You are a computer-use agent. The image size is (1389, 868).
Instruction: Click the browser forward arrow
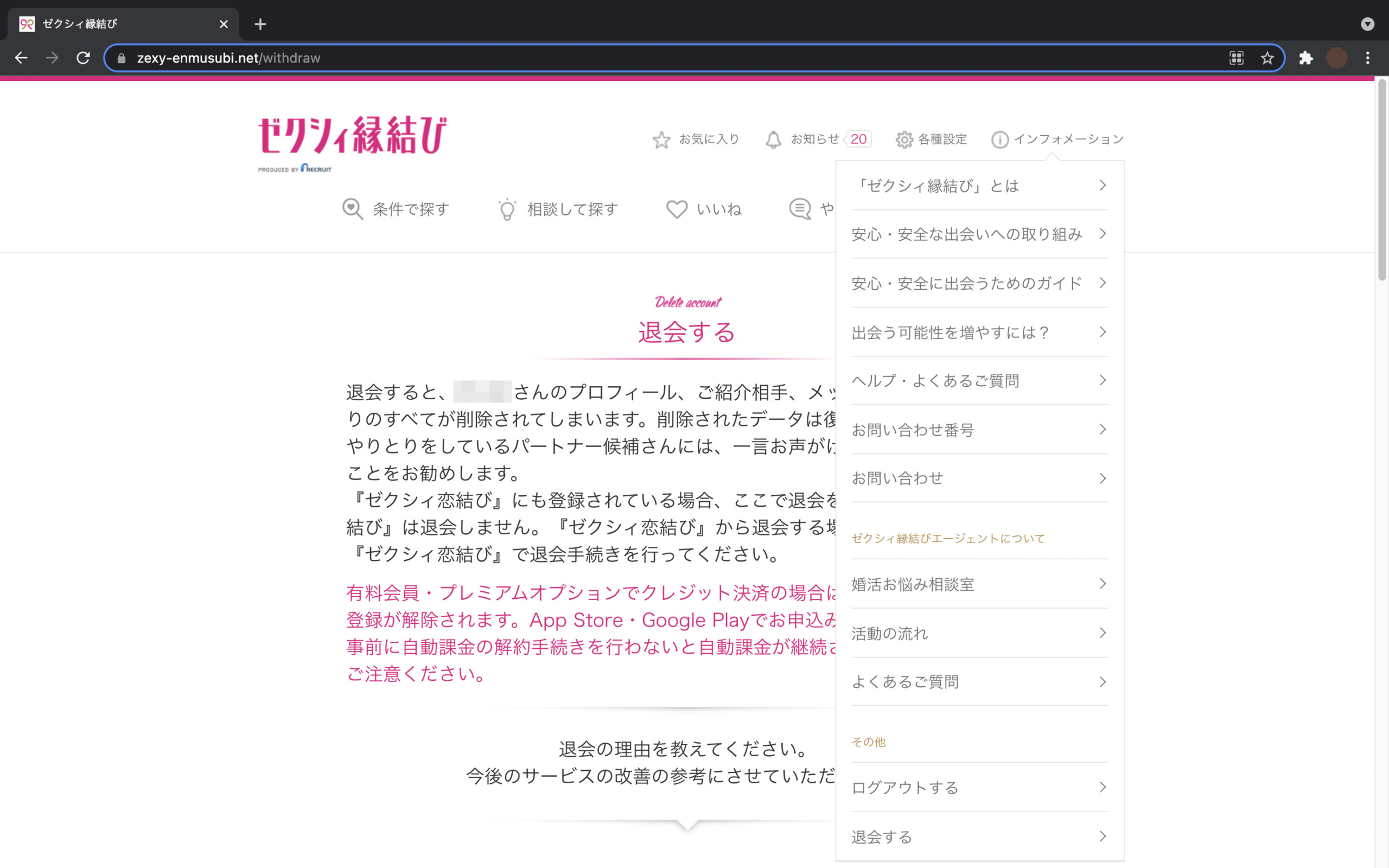(x=52, y=58)
